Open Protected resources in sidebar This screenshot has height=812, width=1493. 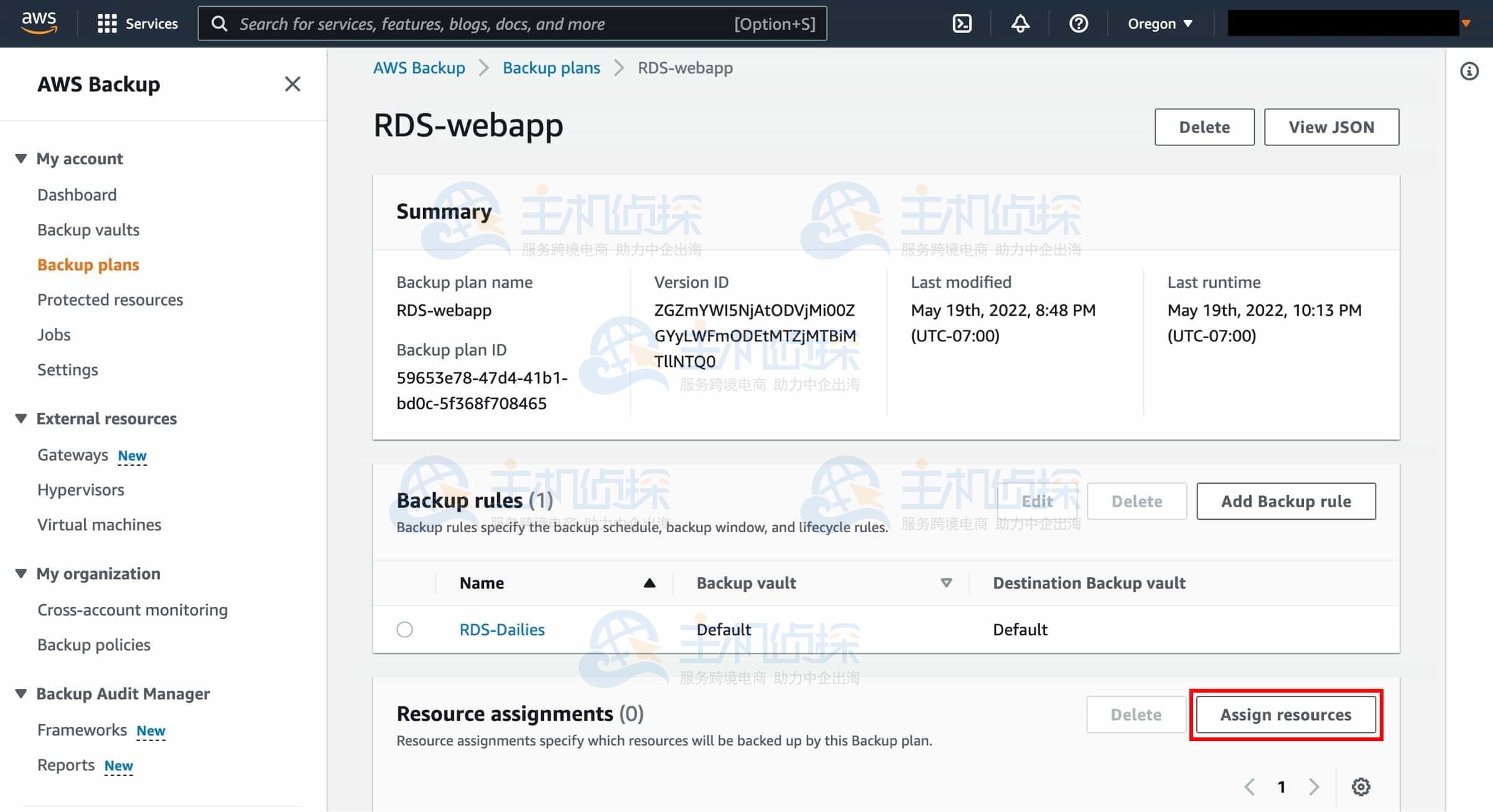(x=110, y=300)
